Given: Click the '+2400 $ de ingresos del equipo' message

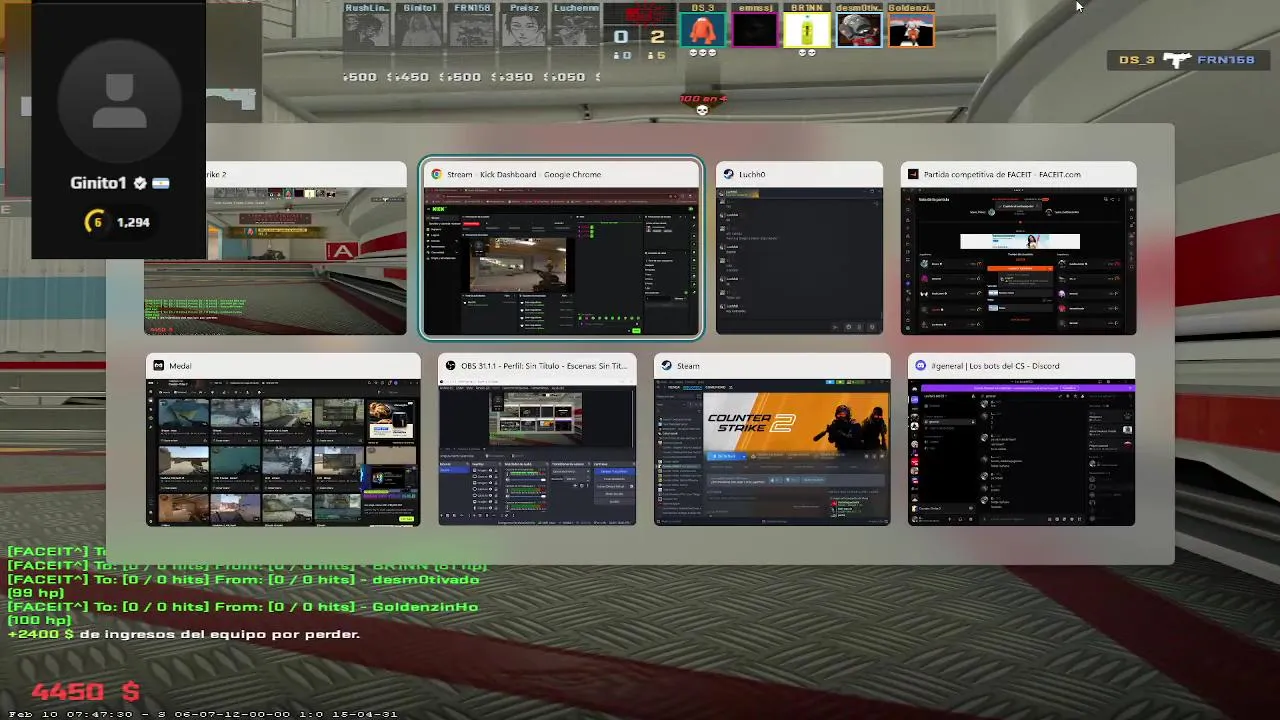Looking at the screenshot, I should coord(184,634).
